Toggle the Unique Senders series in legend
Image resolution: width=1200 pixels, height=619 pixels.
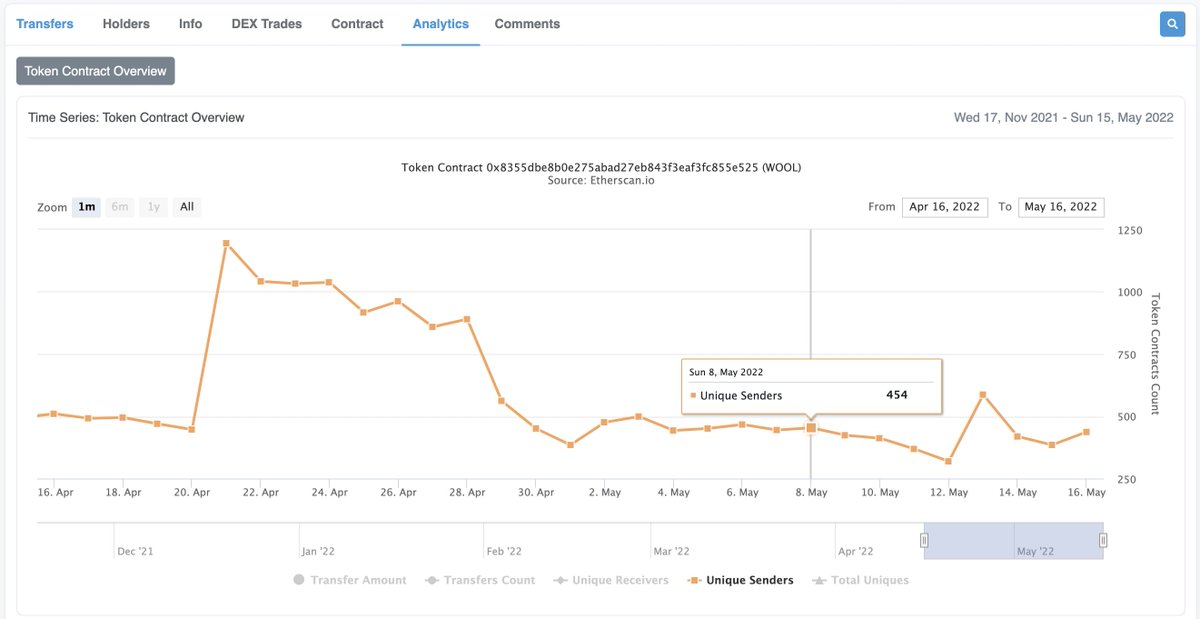coord(741,580)
